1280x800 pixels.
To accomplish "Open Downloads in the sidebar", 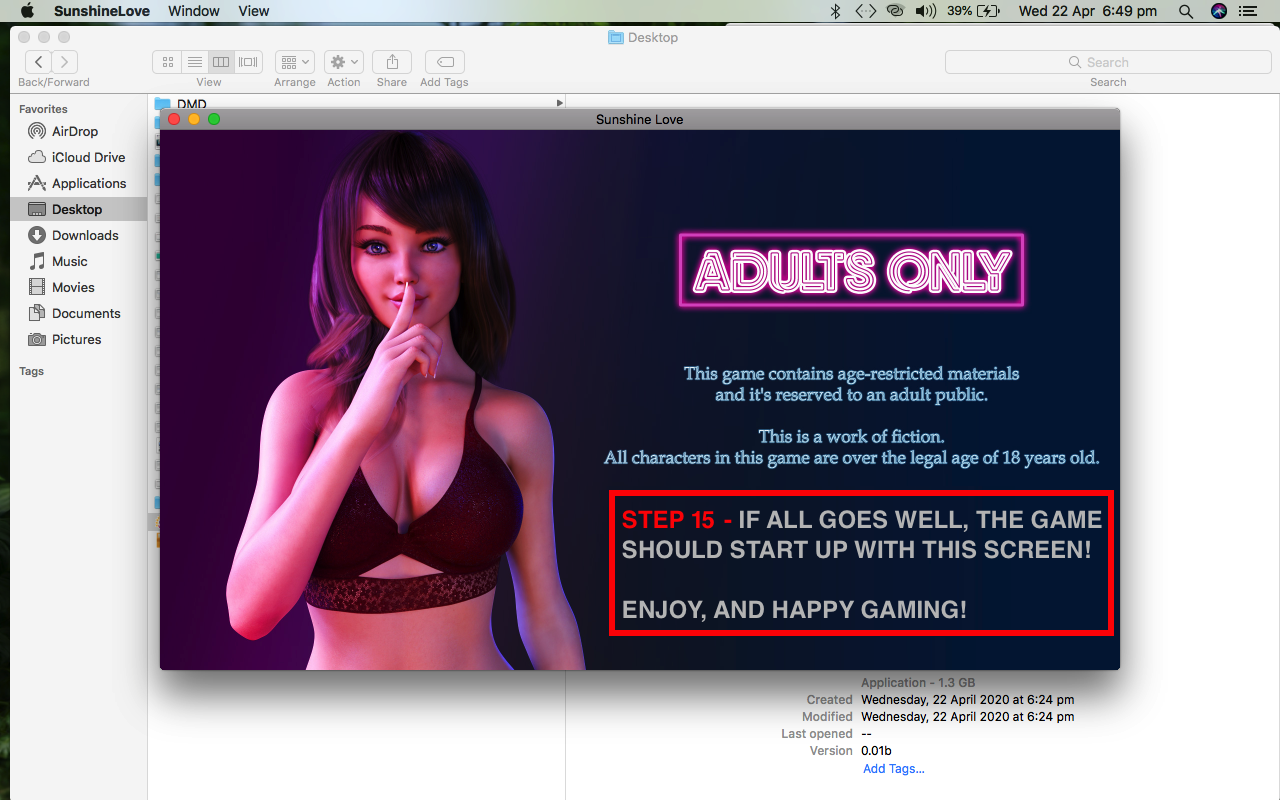I will (x=85, y=235).
